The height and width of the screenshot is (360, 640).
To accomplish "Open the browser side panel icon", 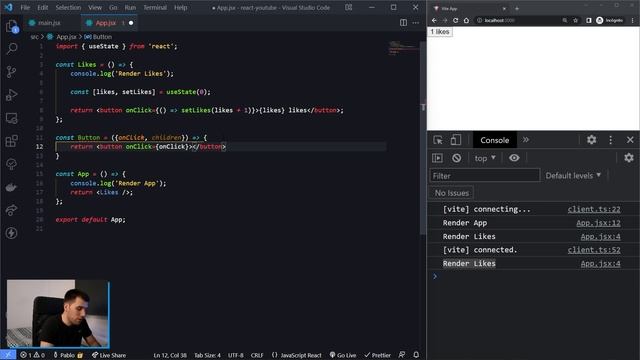I will click(589, 20).
